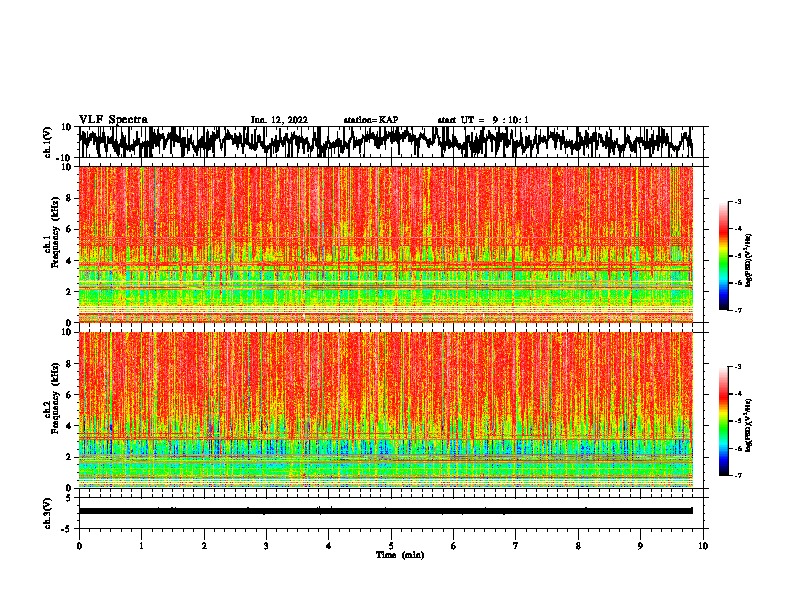This screenshot has height=612, width=792.
Task: Click time axis tick label "8"
Action: tap(578, 546)
